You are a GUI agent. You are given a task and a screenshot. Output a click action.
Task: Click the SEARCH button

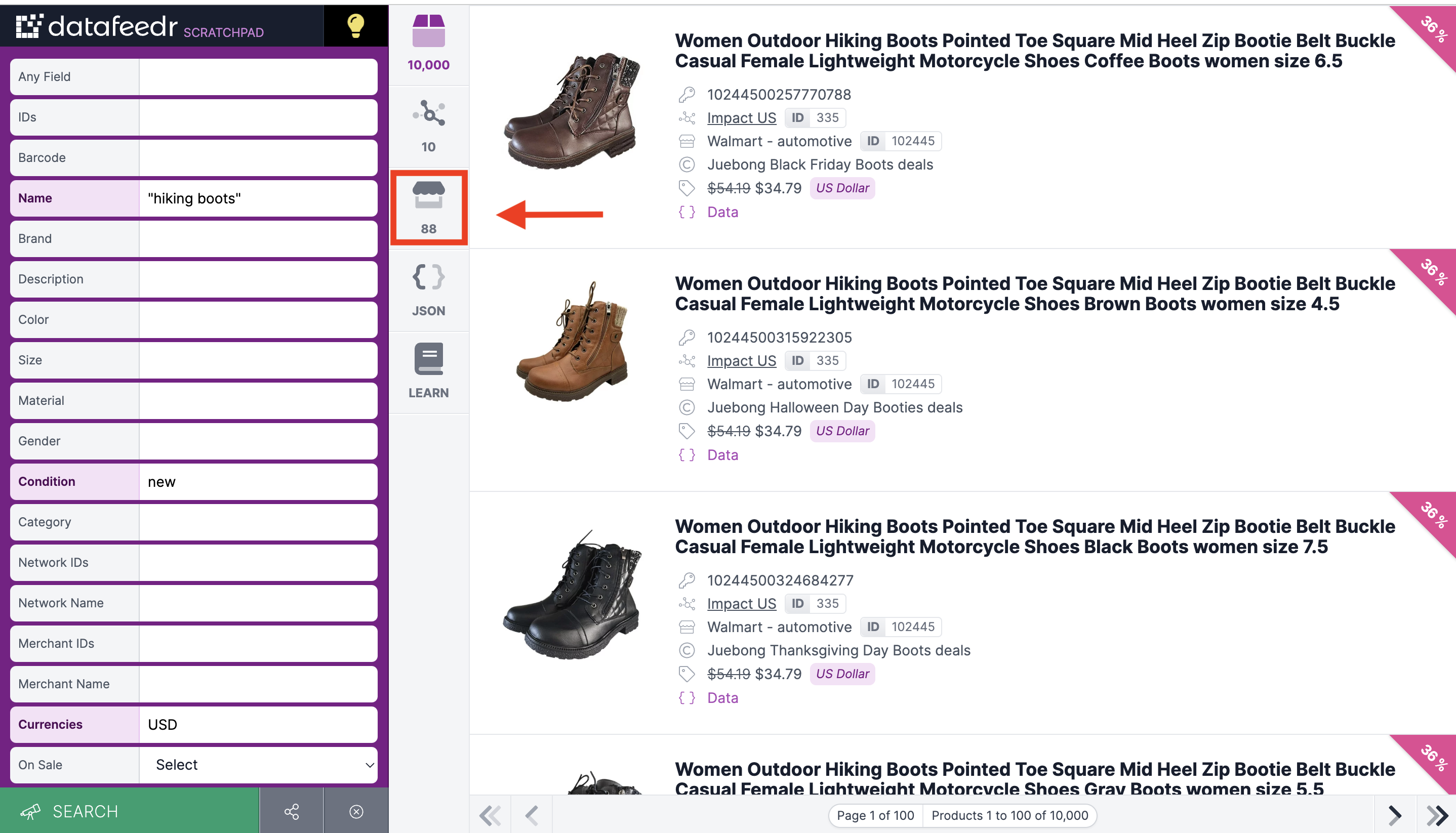(129, 811)
